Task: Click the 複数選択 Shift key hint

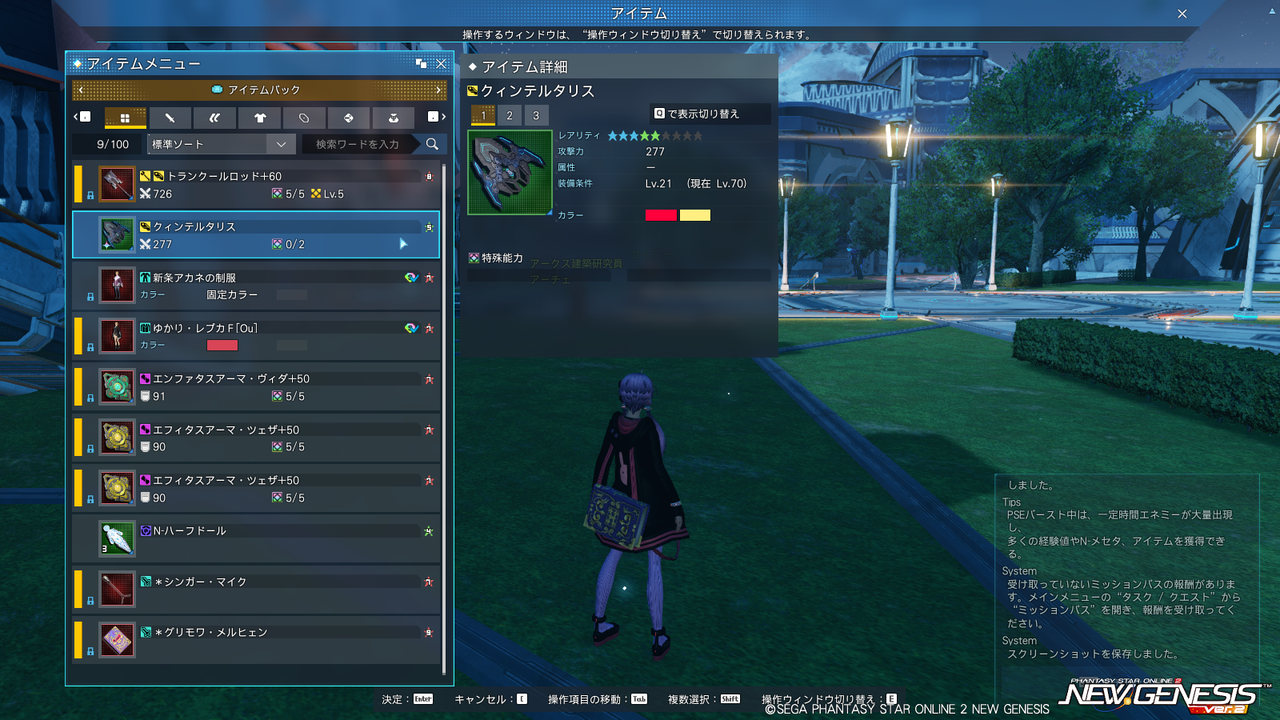Action: click(704, 699)
